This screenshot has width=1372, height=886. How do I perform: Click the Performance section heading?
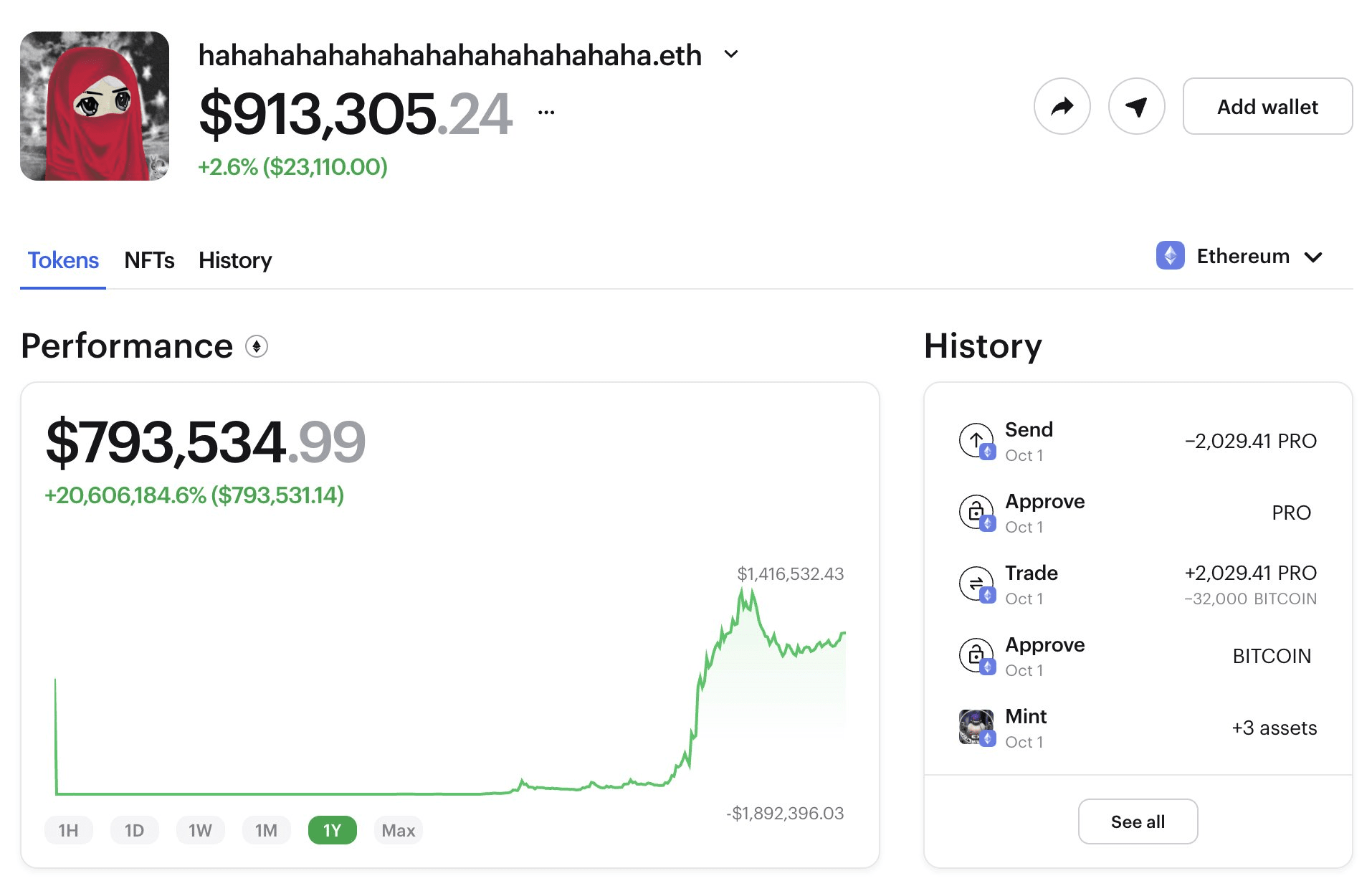[127, 346]
